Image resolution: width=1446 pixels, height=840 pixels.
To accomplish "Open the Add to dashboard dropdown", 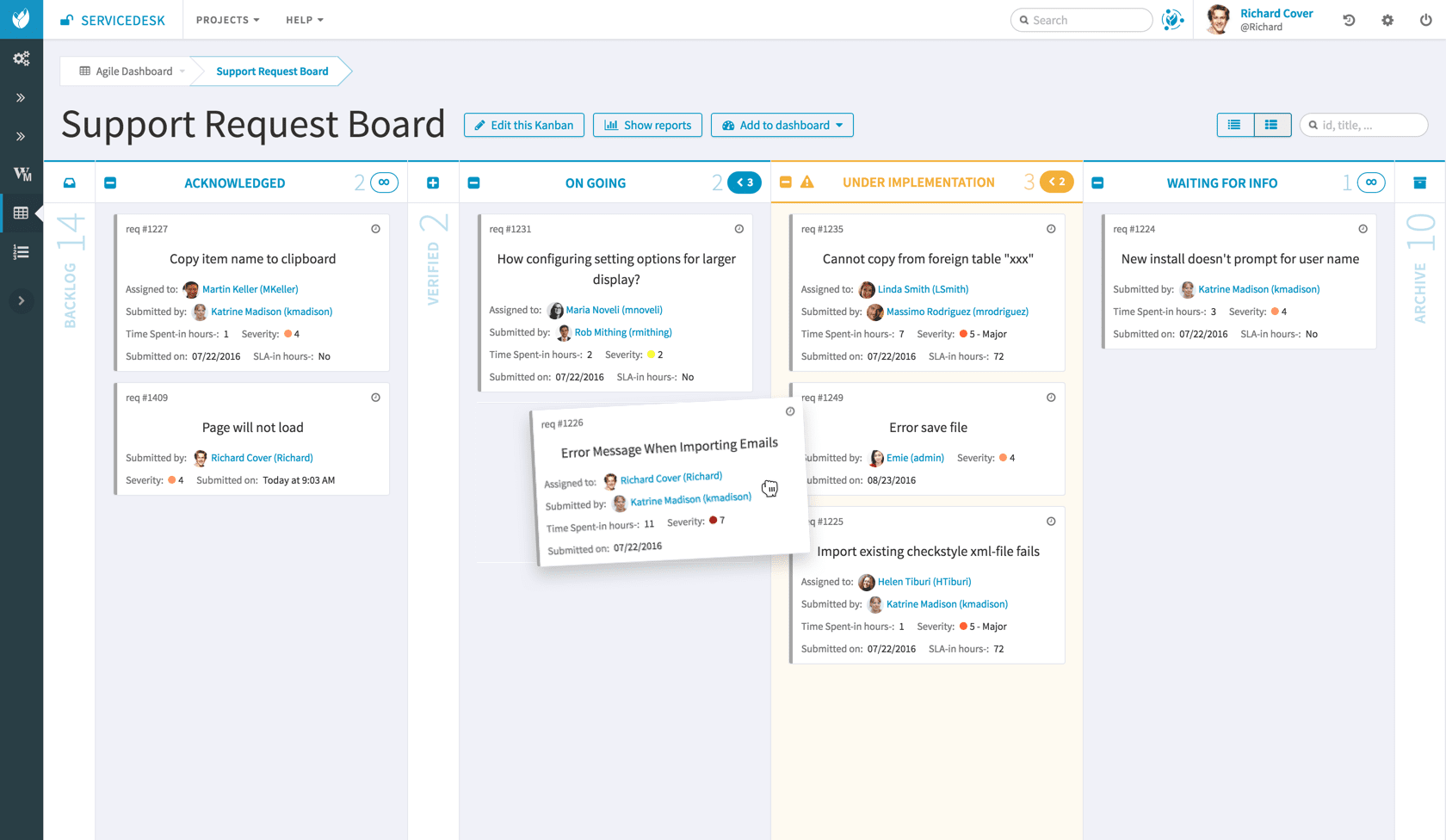I will (x=782, y=125).
